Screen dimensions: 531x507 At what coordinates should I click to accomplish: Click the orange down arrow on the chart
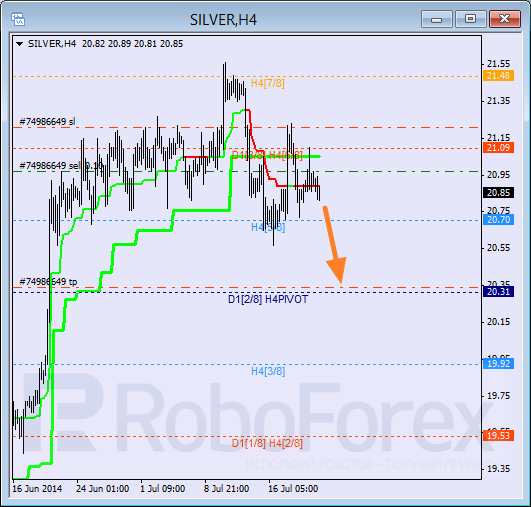coord(335,244)
